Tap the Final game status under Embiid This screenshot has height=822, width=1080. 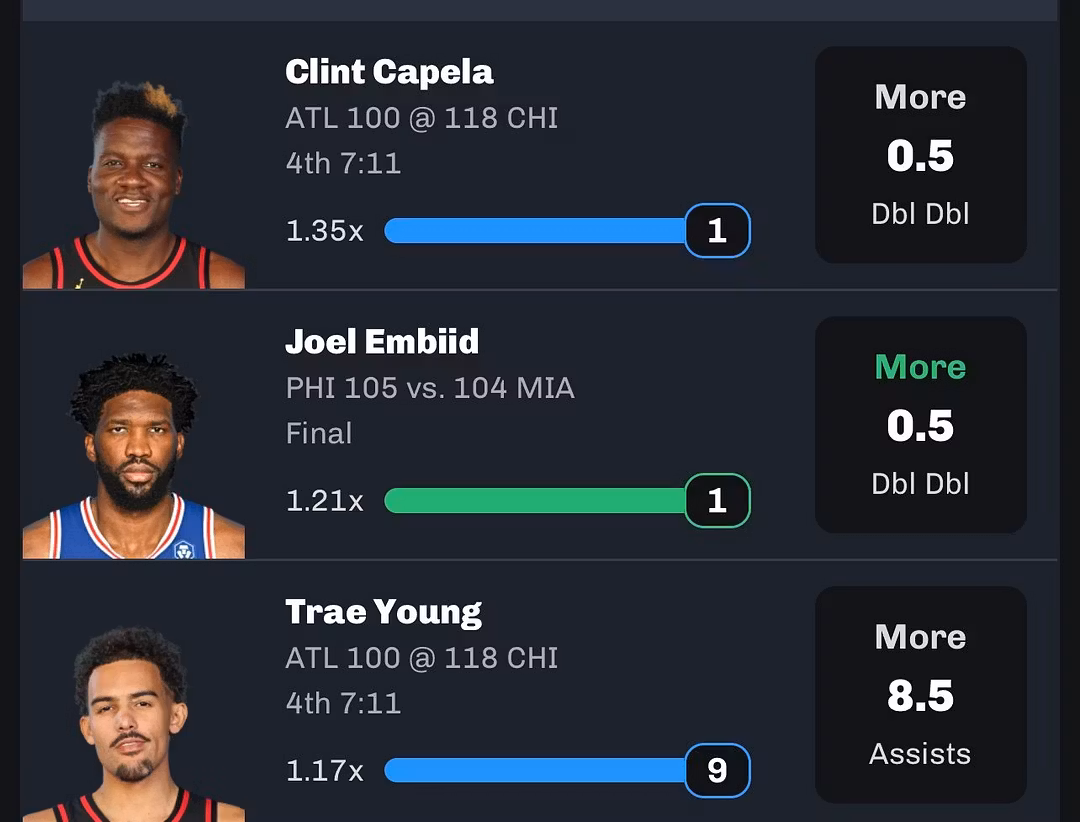click(x=319, y=434)
